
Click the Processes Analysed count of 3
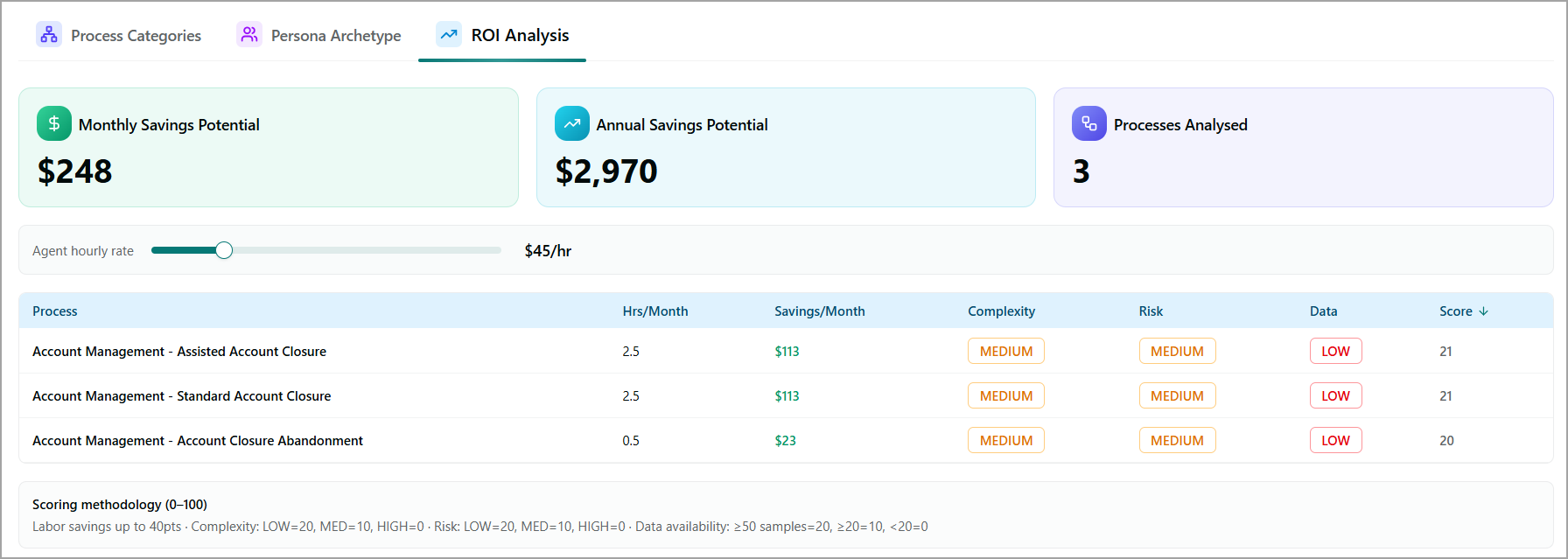pyautogui.click(x=1081, y=171)
